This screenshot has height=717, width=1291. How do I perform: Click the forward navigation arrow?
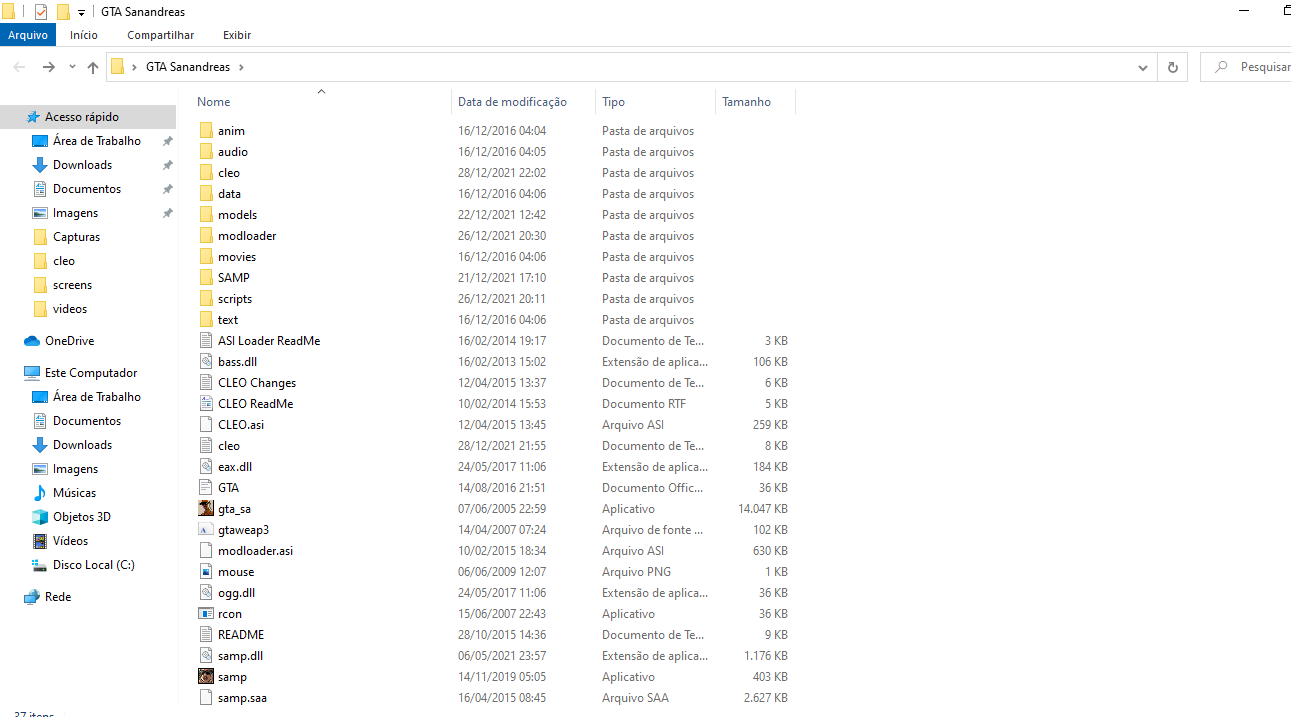[48, 67]
